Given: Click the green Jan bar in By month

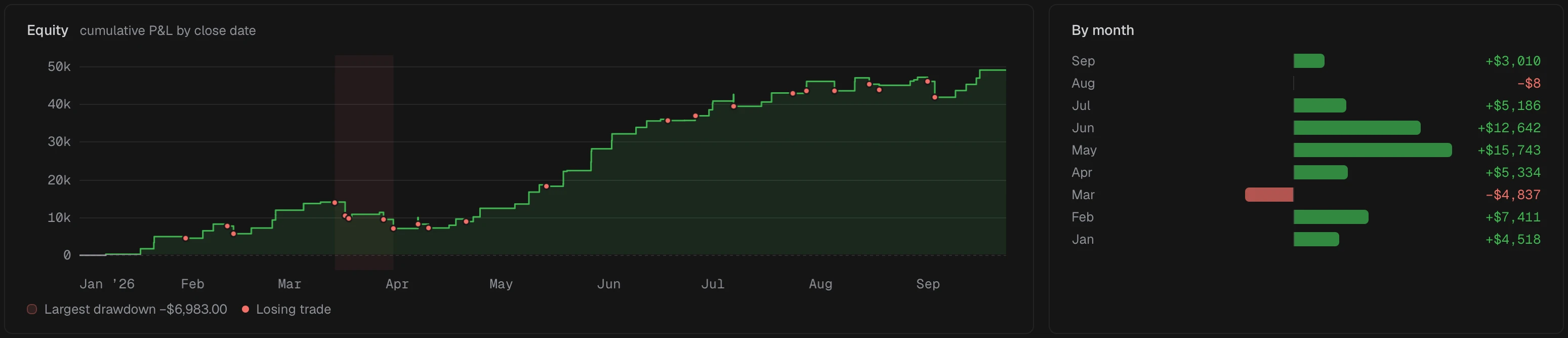Looking at the screenshot, I should tap(1316, 239).
